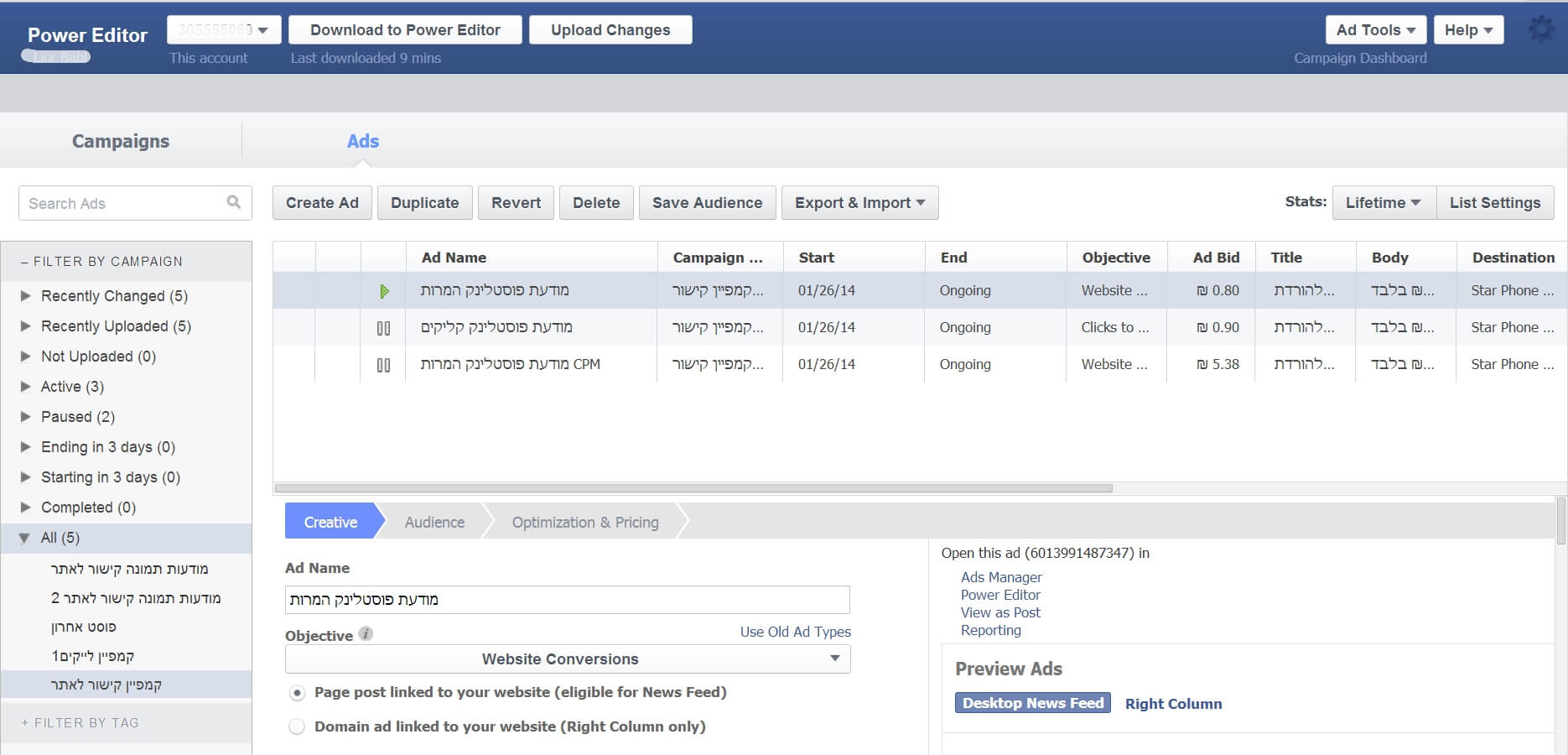The width and height of the screenshot is (1568, 755).
Task: Open the Website Conversions objective dropdown
Action: click(x=568, y=659)
